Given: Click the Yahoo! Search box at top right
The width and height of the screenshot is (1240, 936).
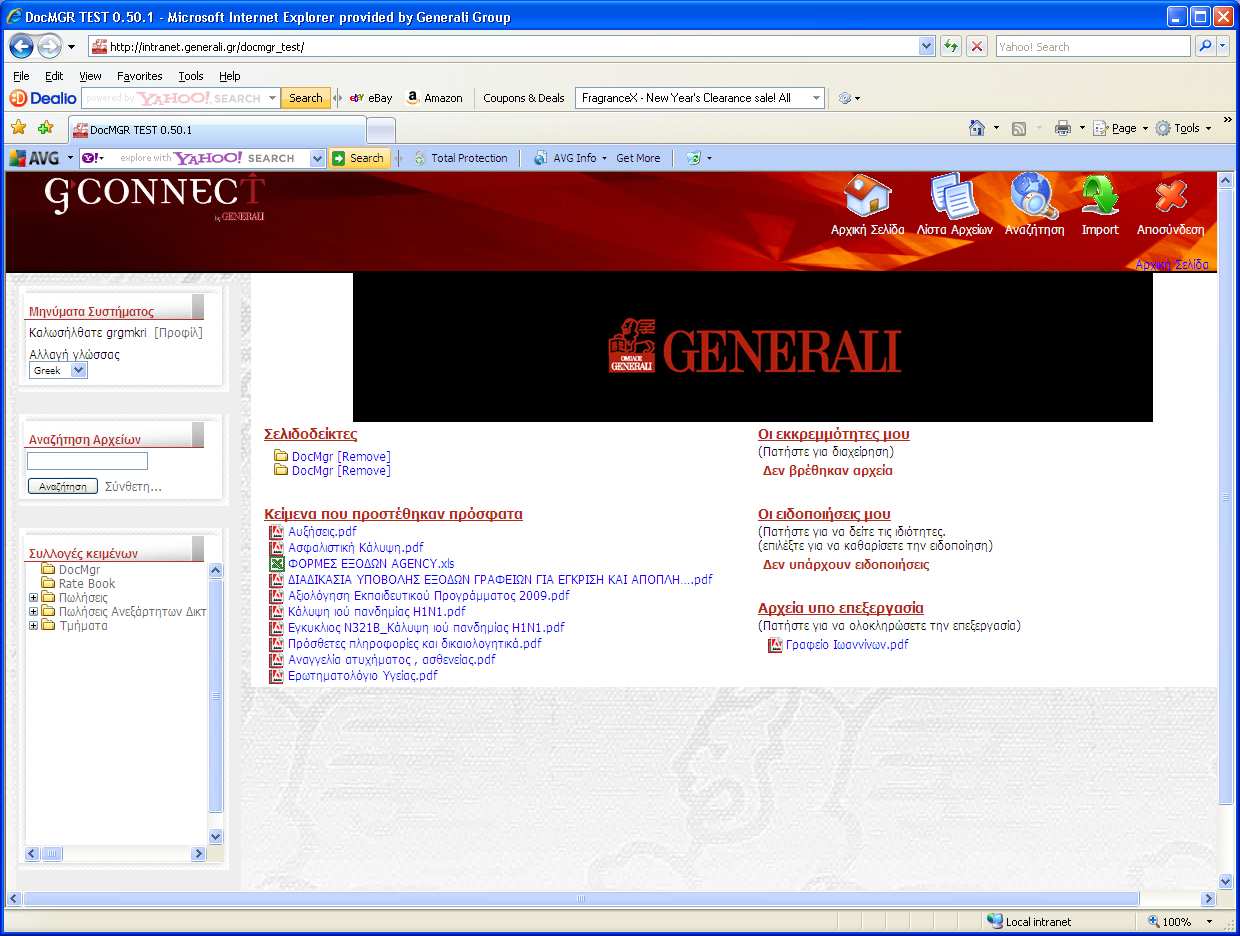Looking at the screenshot, I should [x=1093, y=46].
